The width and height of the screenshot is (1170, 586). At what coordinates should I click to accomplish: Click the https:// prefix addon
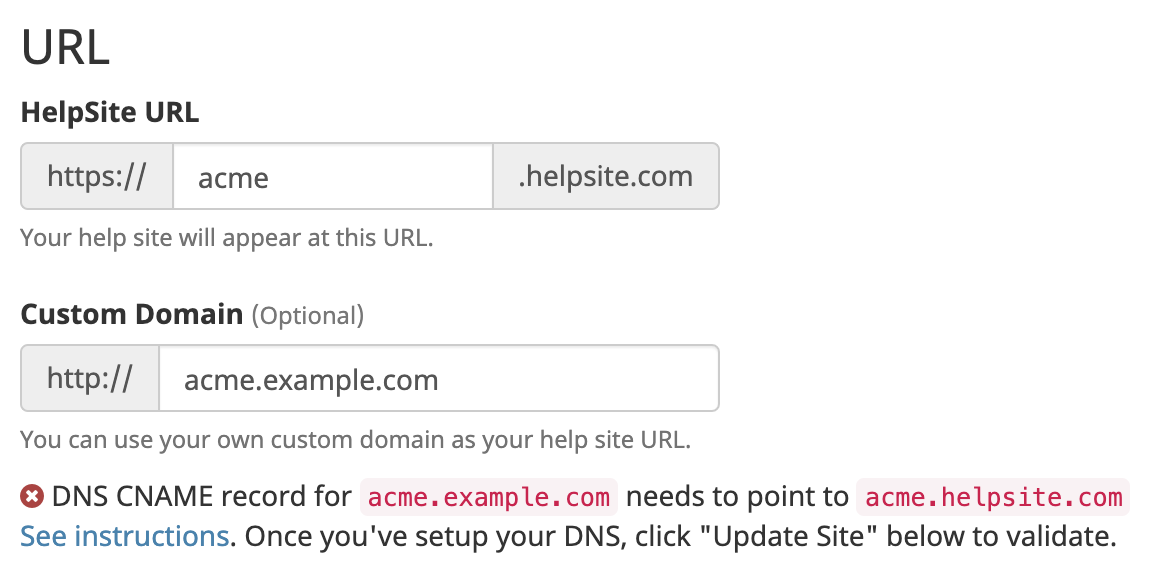tap(97, 176)
